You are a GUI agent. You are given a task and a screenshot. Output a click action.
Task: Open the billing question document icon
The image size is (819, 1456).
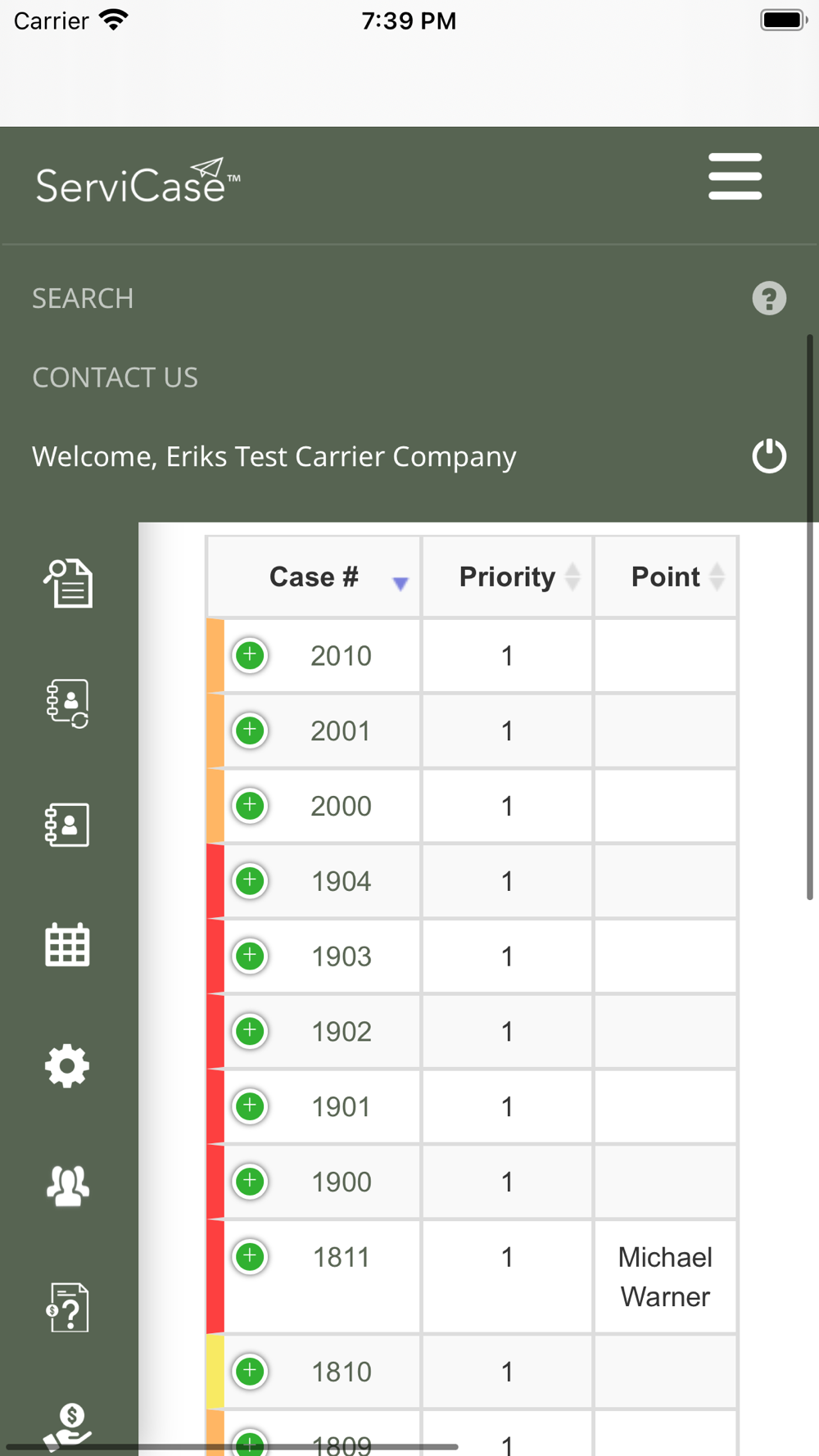point(67,1307)
